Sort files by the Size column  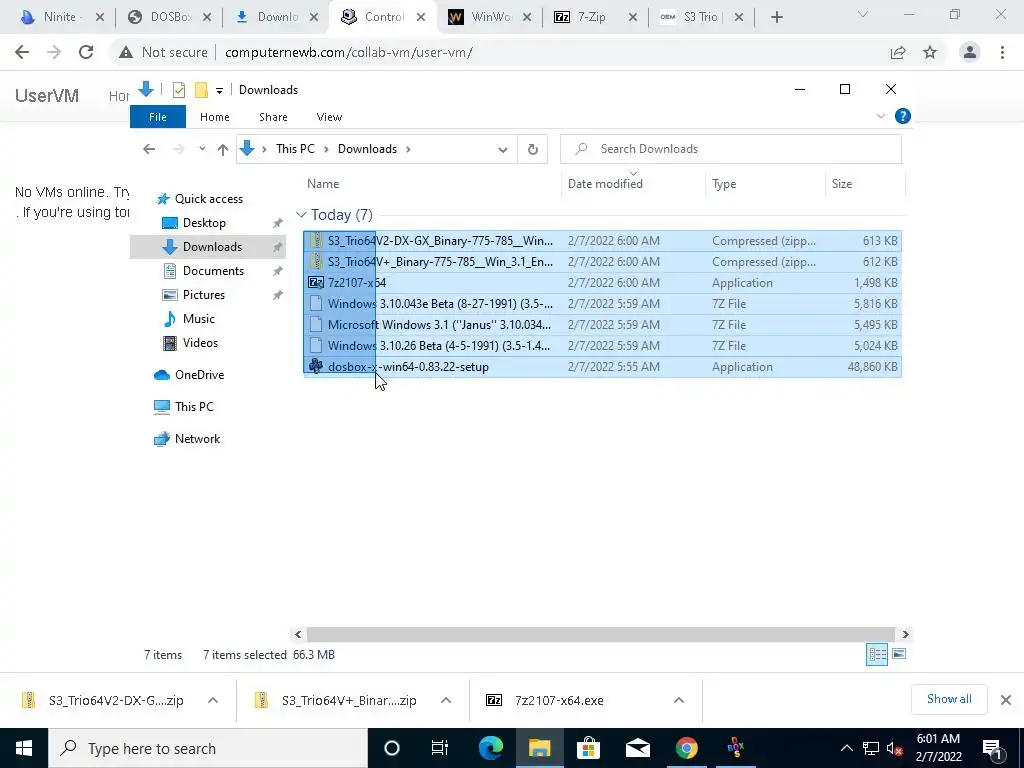(842, 184)
